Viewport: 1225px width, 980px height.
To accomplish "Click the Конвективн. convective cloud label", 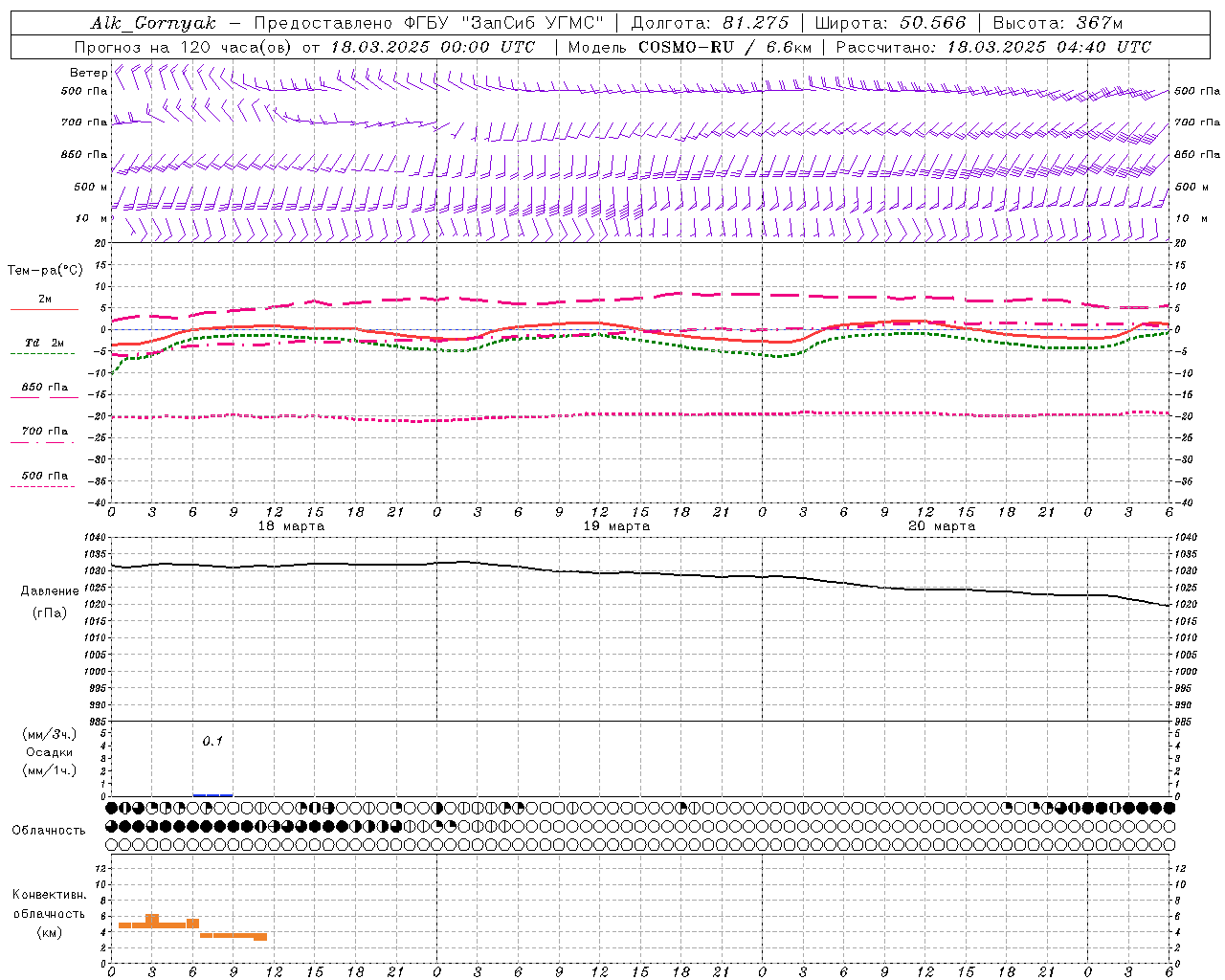I will pos(50,895).
